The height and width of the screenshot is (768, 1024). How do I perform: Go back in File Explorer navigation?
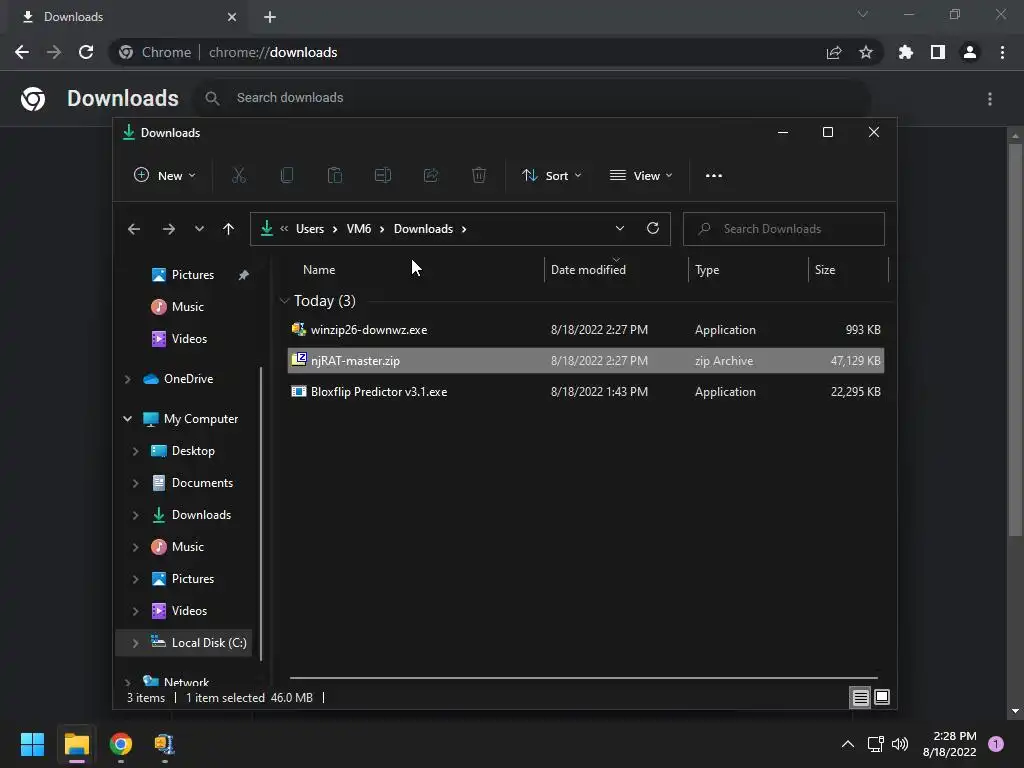pos(134,229)
